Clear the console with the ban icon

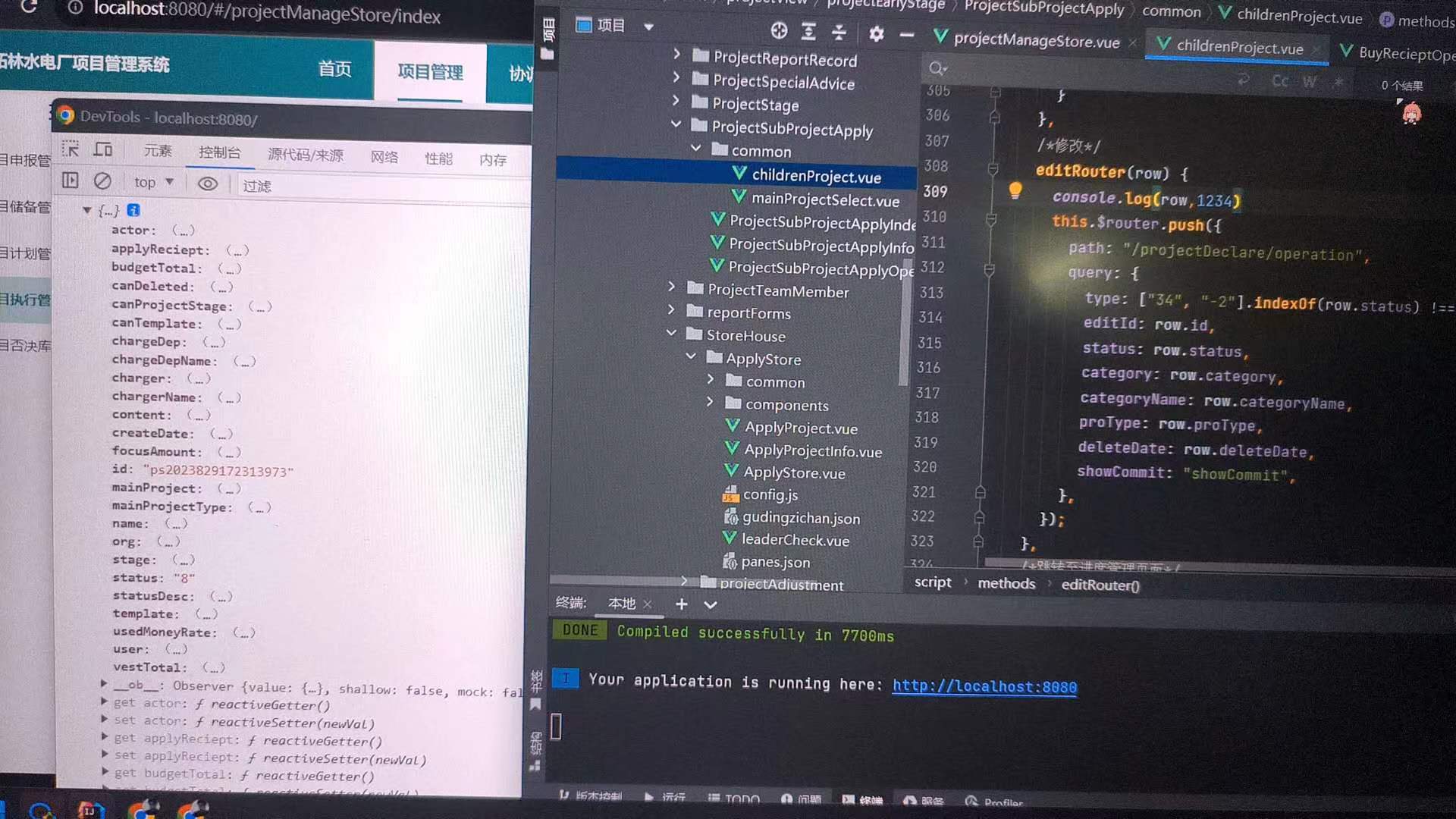click(102, 181)
